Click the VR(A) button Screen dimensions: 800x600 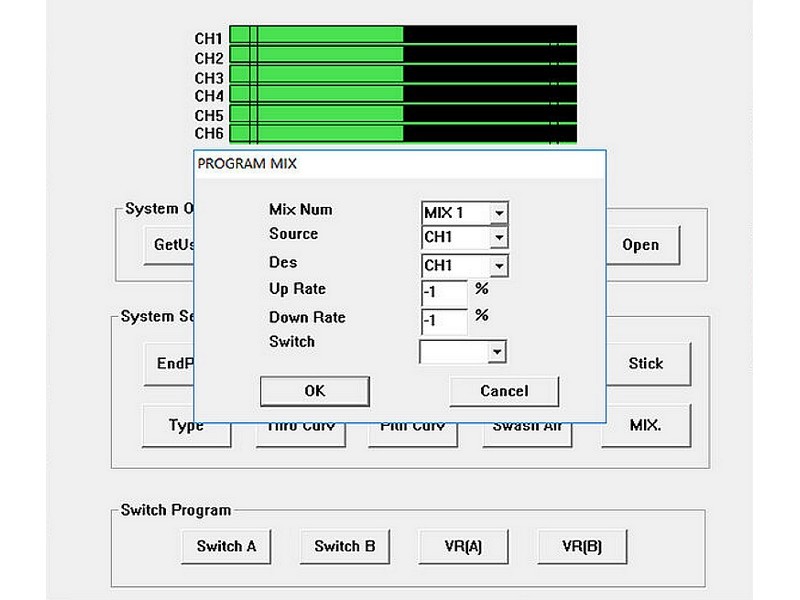click(463, 546)
